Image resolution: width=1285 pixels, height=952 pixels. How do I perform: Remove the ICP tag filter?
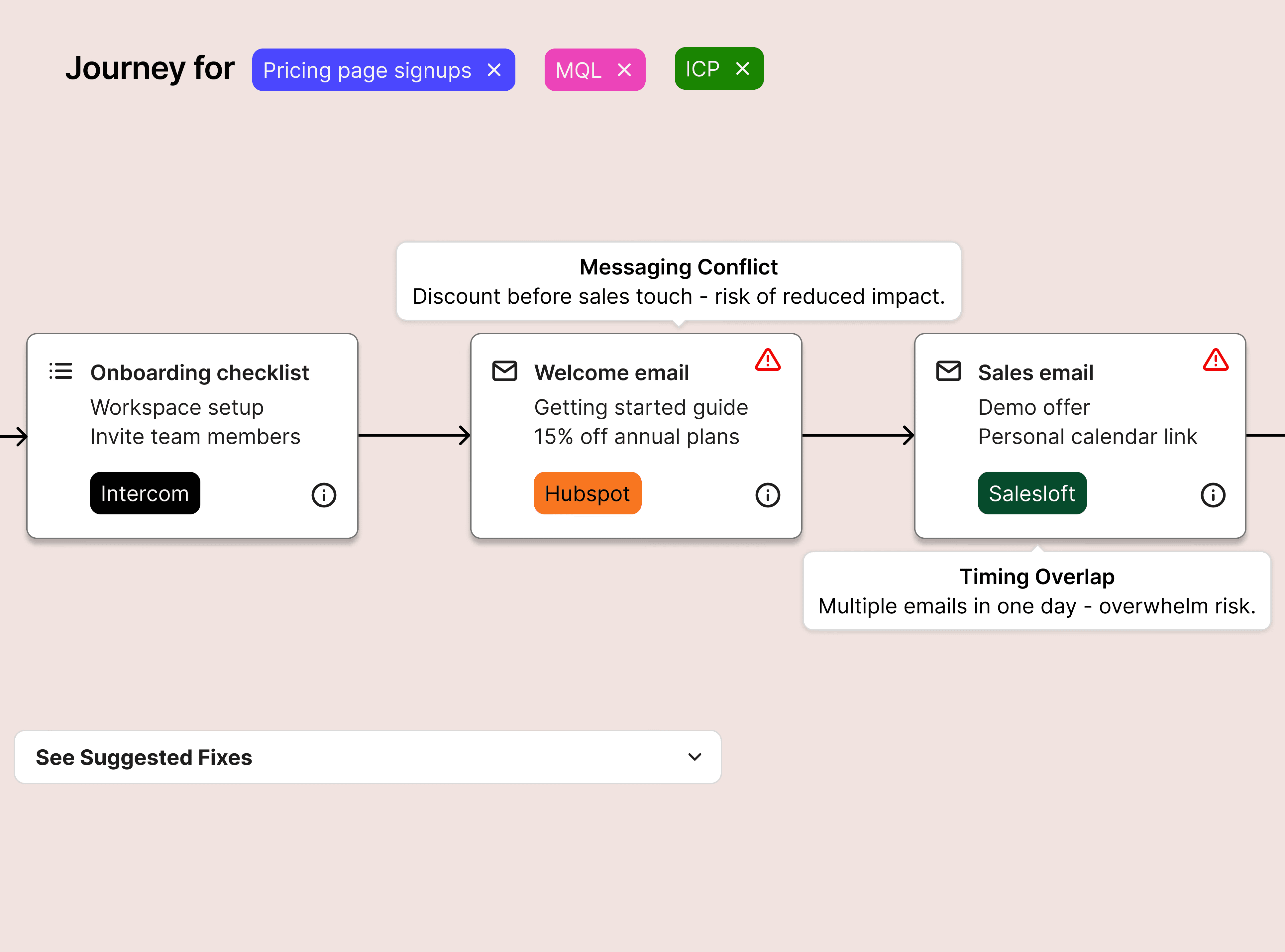pos(742,69)
